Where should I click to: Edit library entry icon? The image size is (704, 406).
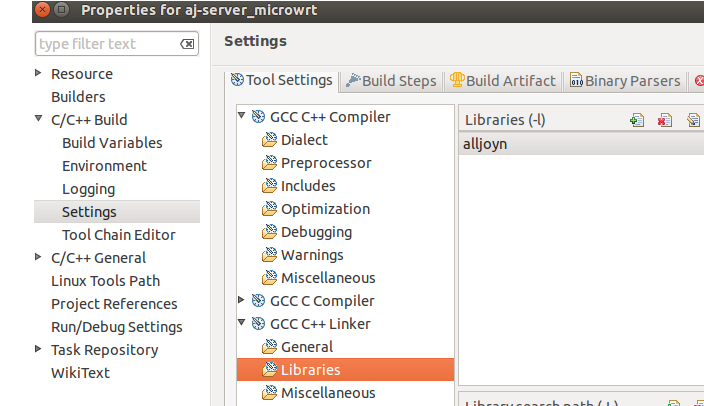[693, 120]
